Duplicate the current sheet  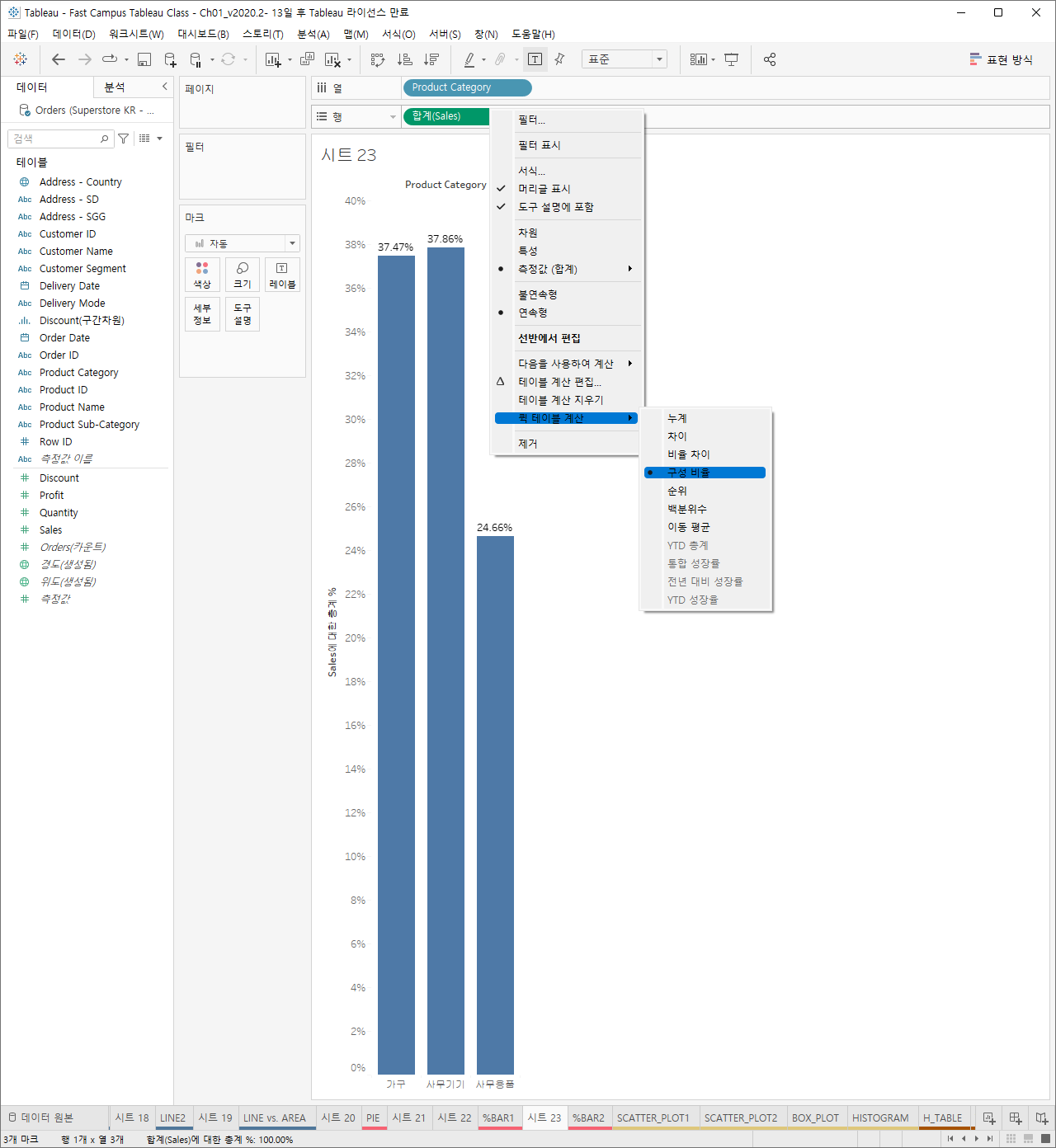[x=307, y=59]
